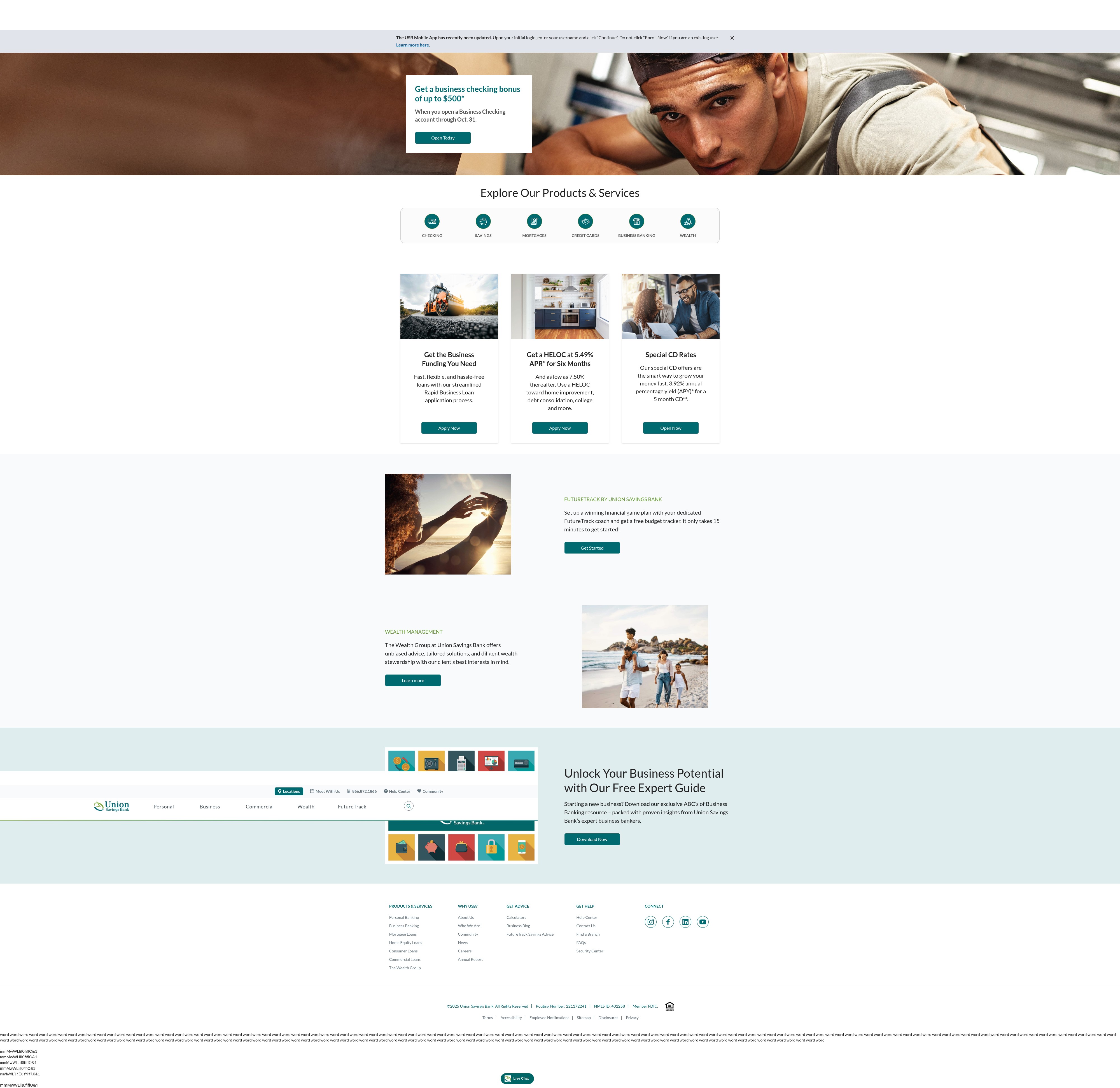Click the Union Savings Bank logo
1120x1088 pixels.
pyautogui.click(x=111, y=806)
